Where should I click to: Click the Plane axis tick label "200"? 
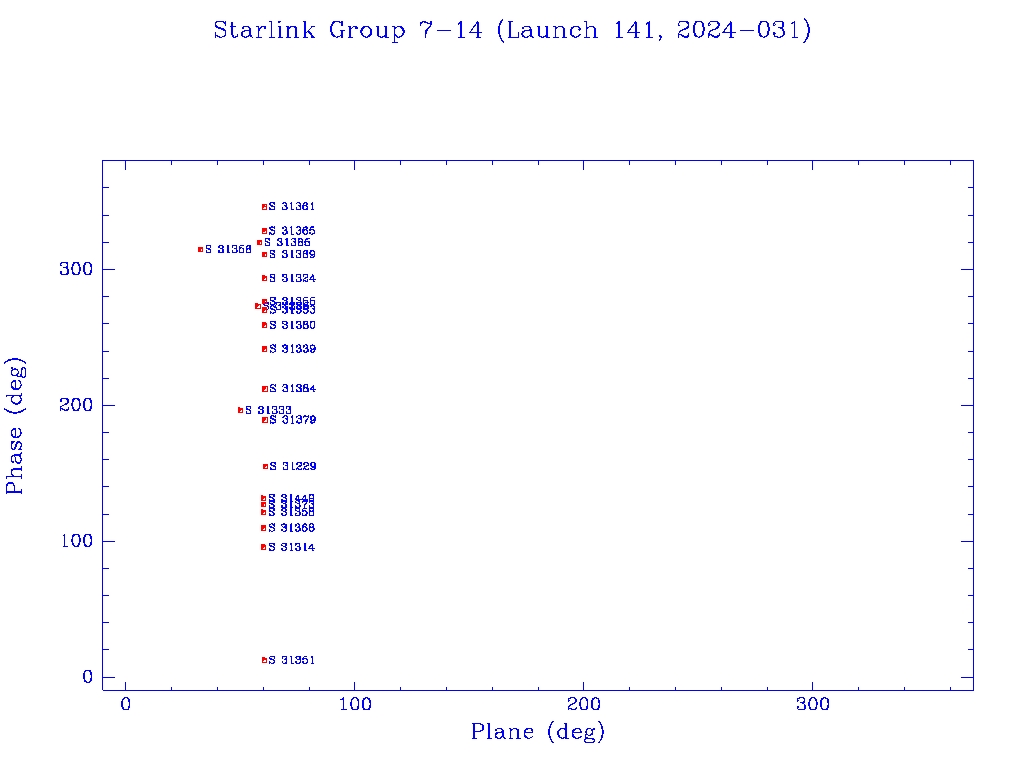point(583,704)
